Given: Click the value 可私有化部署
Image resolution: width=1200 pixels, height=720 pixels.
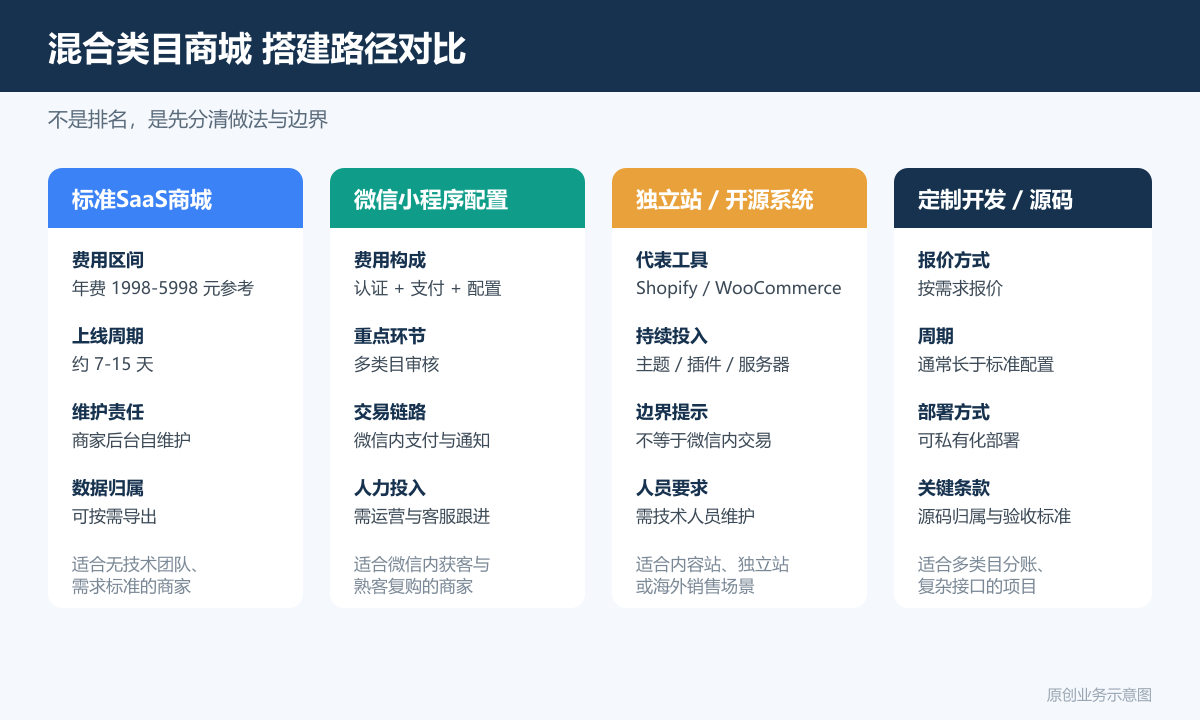Looking at the screenshot, I should [x=969, y=440].
